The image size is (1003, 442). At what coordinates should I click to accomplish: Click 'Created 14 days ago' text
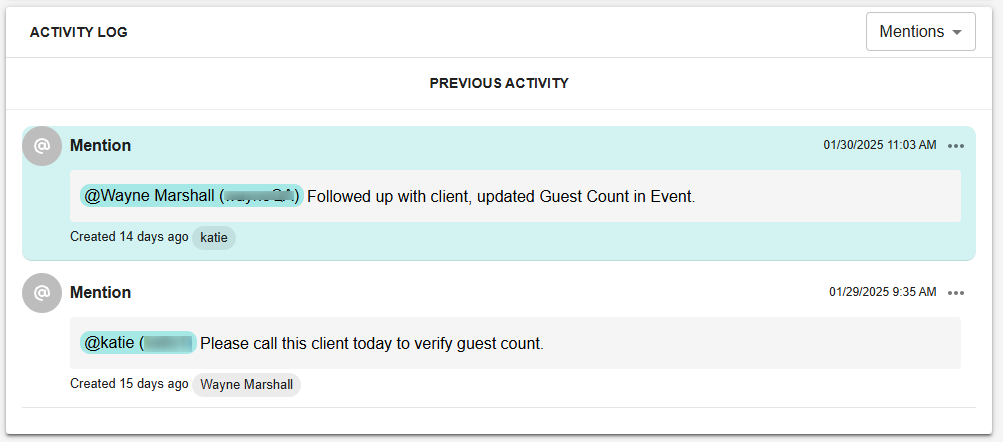(129, 237)
